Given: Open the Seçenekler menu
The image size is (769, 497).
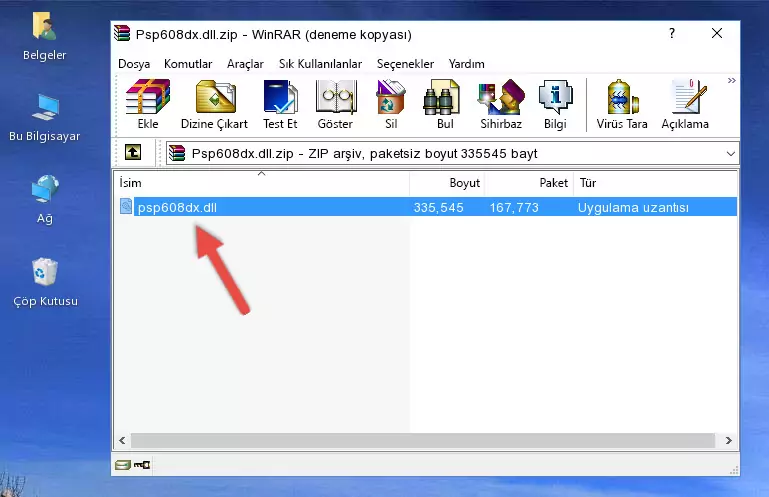Looking at the screenshot, I should pyautogui.click(x=405, y=64).
